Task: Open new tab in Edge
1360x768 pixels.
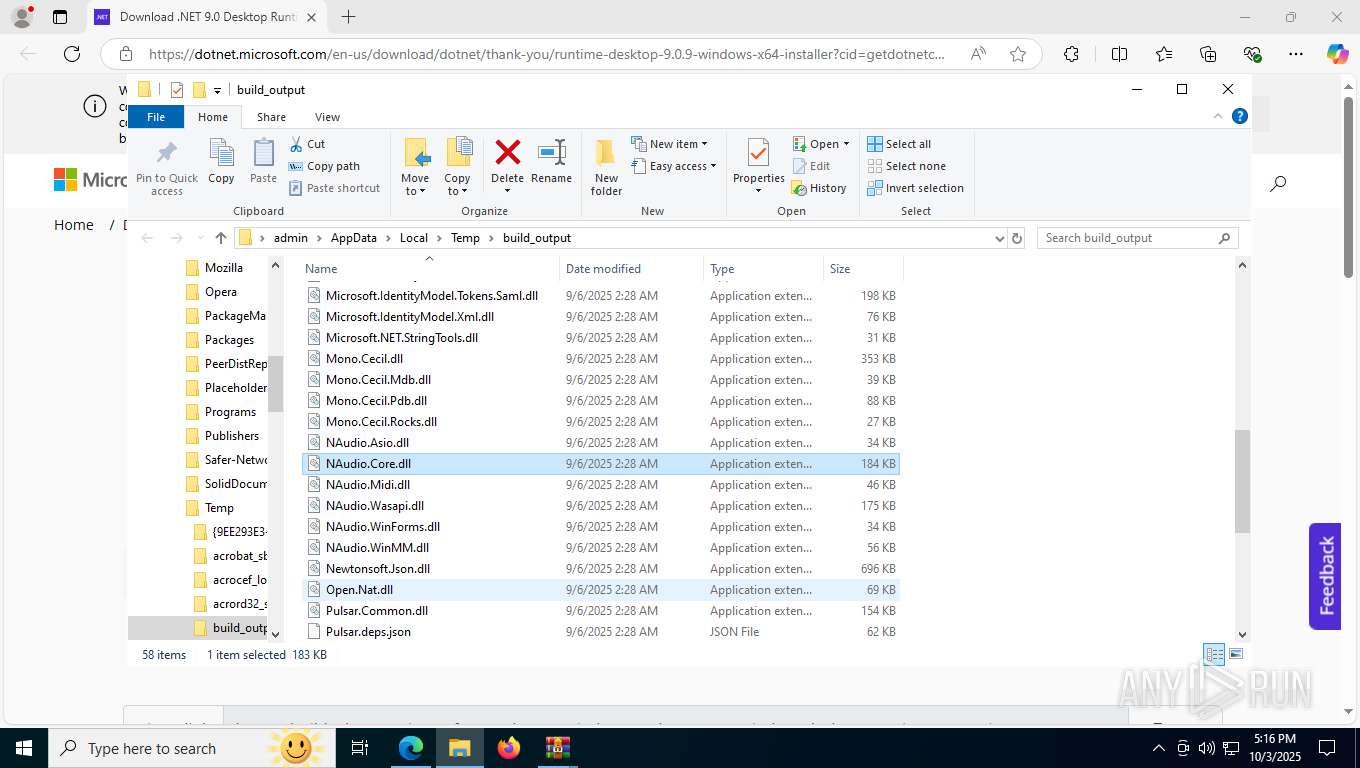Action: 348,17
